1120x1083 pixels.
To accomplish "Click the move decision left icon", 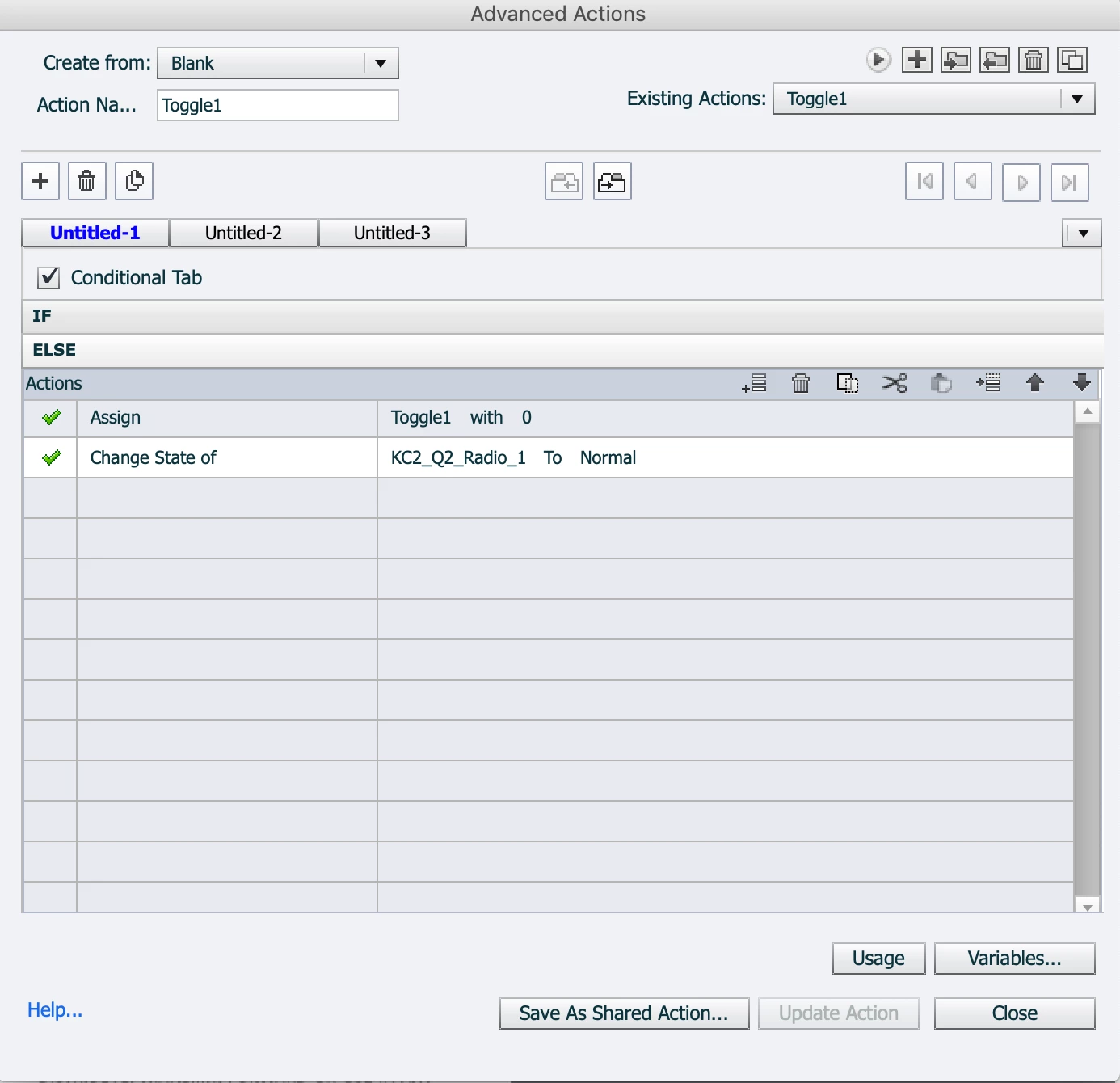I will 564,182.
